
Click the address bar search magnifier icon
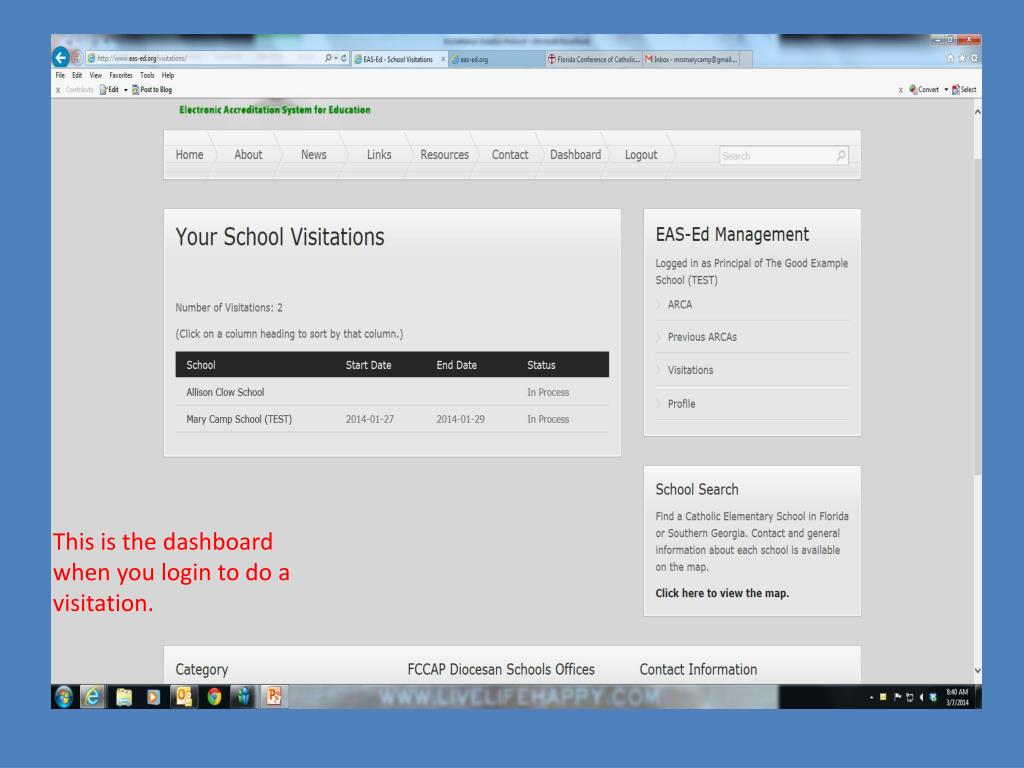tap(328, 58)
